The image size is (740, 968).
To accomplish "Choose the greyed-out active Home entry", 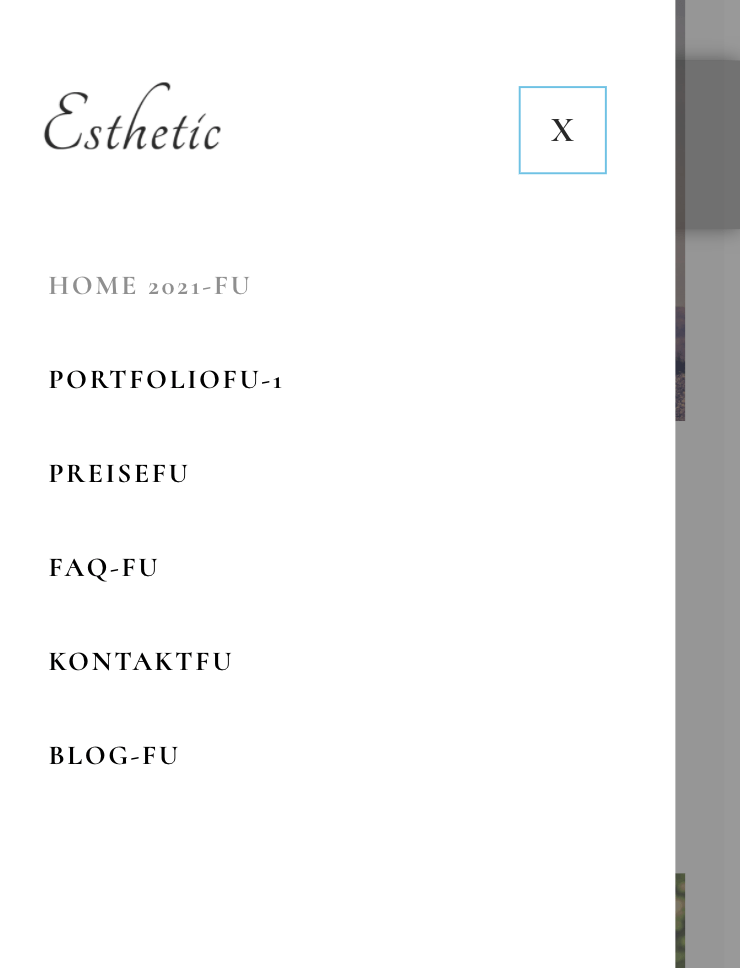I will click(149, 286).
